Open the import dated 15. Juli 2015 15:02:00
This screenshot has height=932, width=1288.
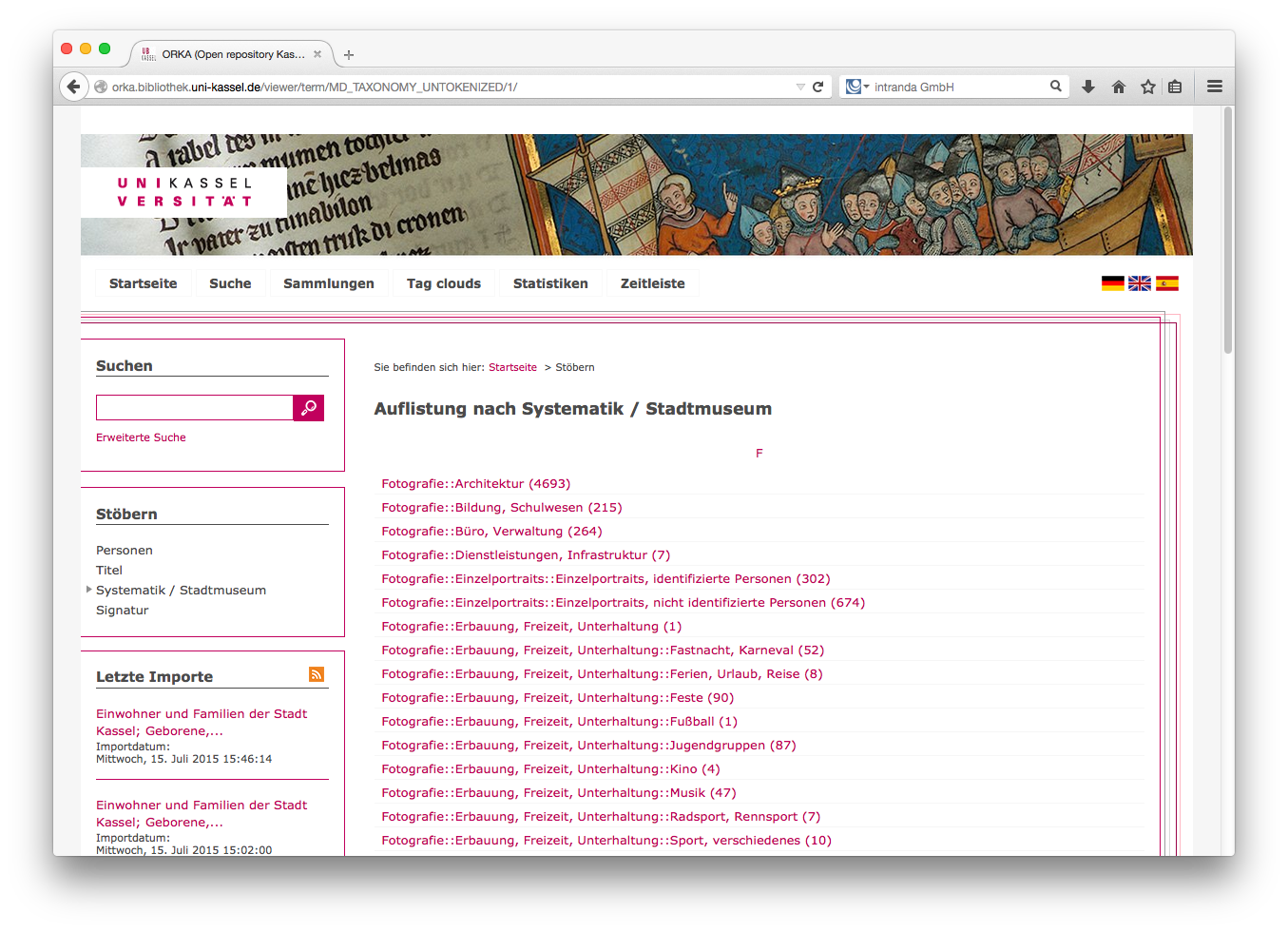point(202,813)
